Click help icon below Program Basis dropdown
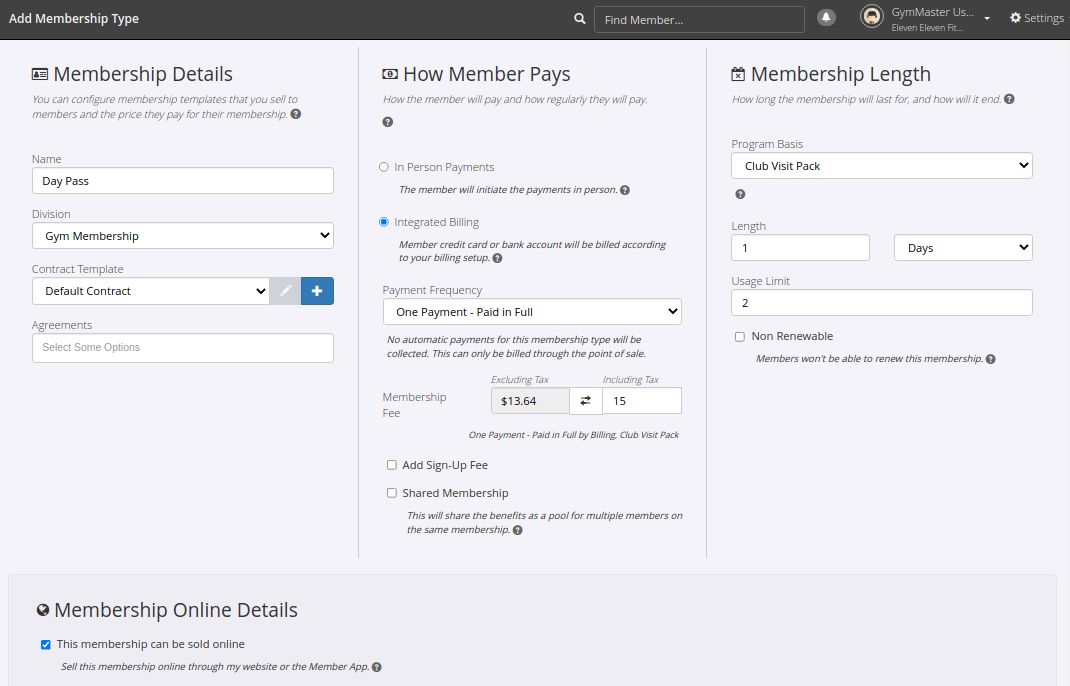1070x686 pixels. click(740, 195)
